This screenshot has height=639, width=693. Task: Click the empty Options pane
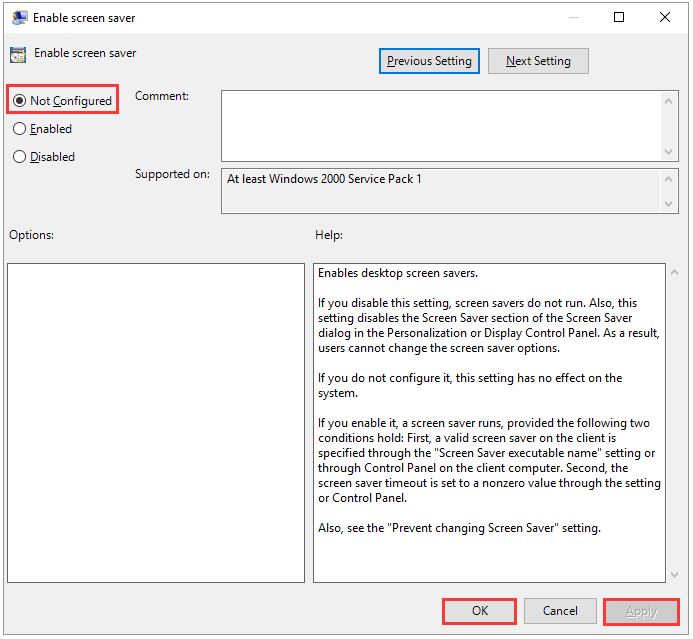click(156, 423)
